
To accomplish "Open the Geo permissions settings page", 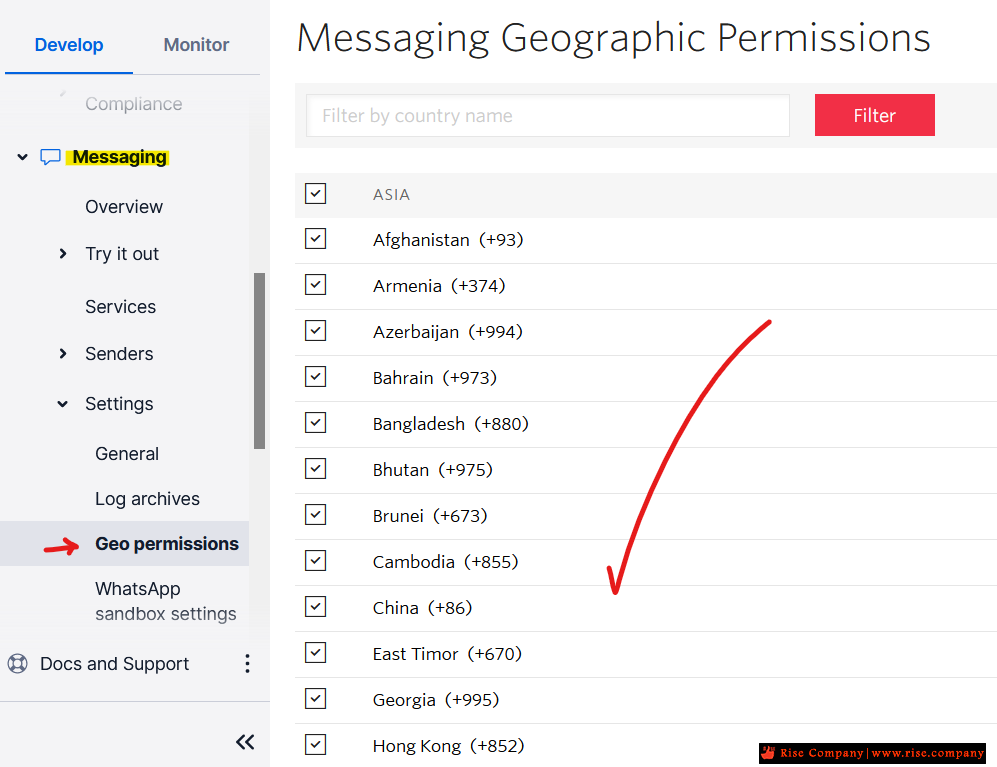I will (166, 544).
